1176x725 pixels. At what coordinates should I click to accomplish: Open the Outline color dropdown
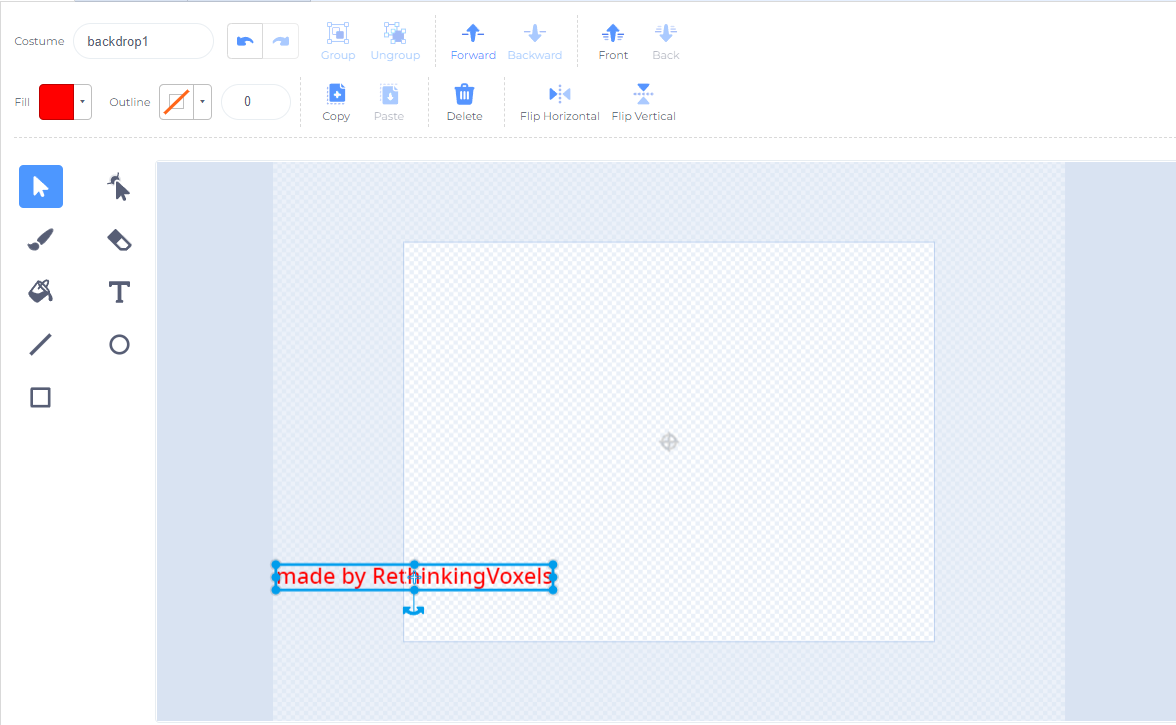[202, 101]
